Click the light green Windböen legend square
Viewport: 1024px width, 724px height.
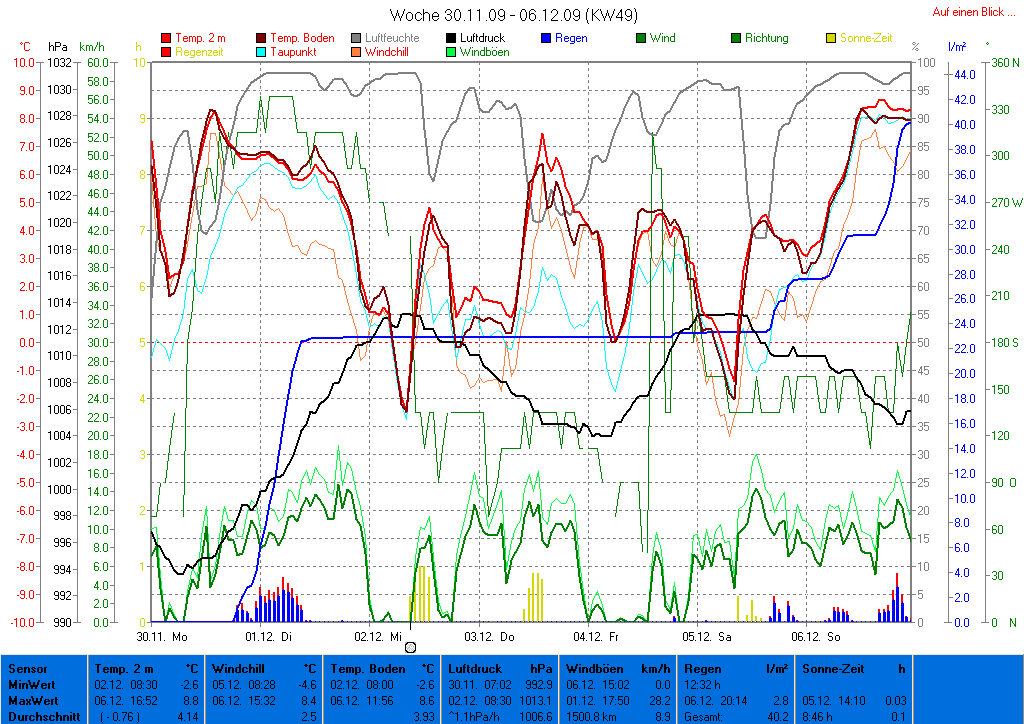[x=452, y=52]
